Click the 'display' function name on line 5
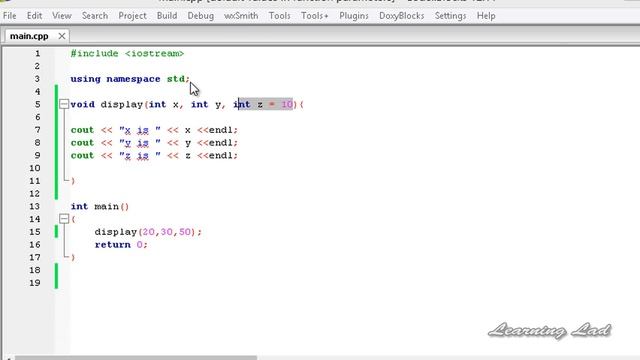The image size is (640, 360). [x=122, y=104]
